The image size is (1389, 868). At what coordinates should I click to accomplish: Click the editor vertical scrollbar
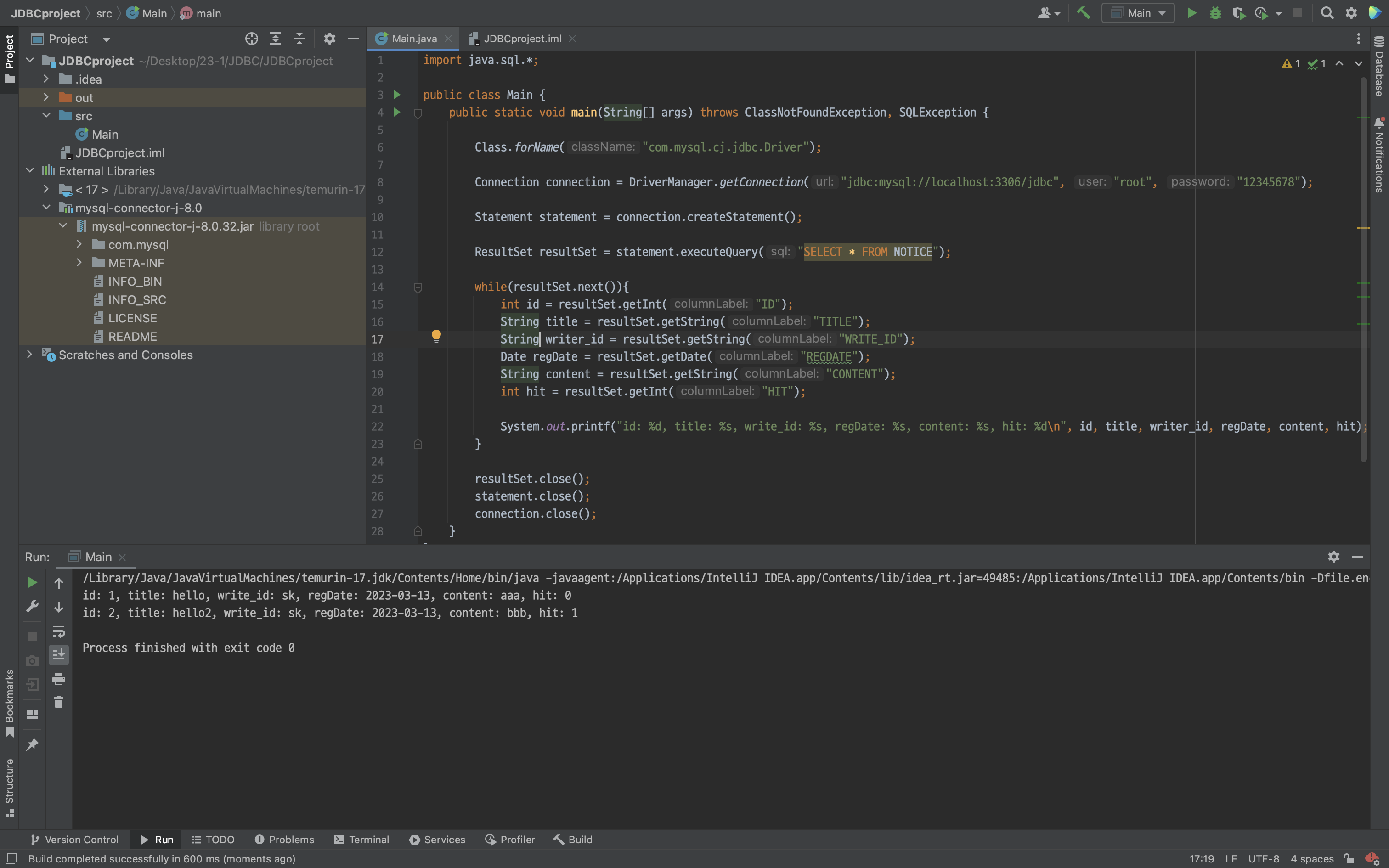(1363, 270)
